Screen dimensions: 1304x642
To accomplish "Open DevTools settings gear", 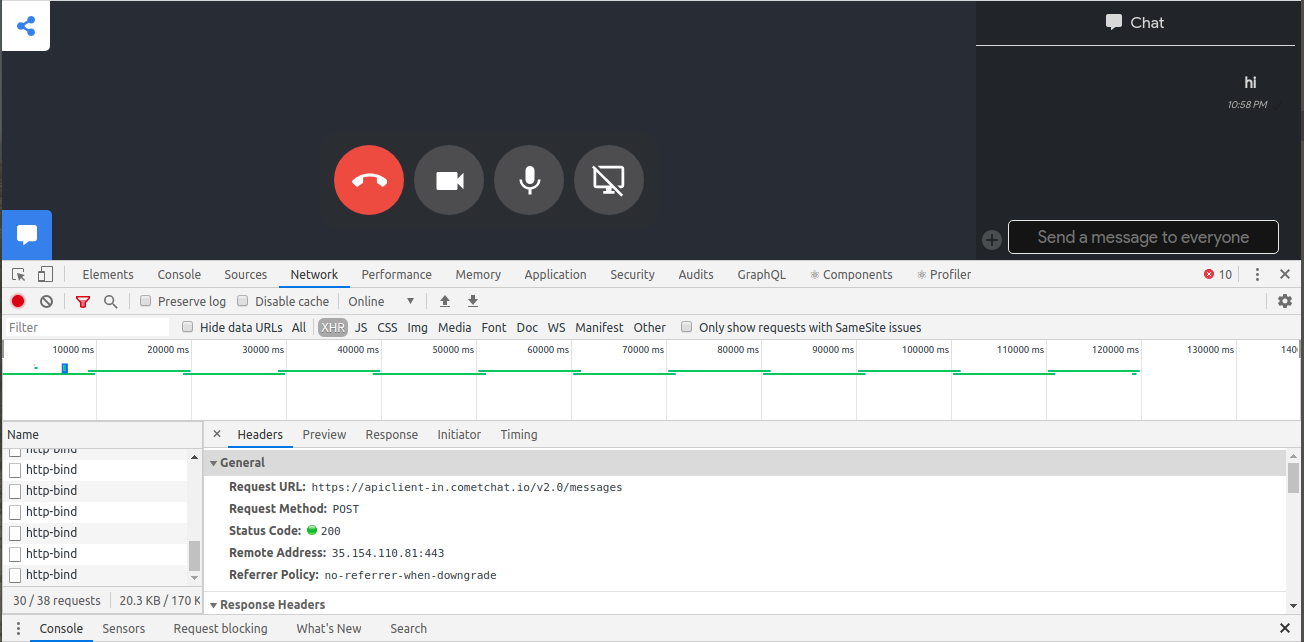I will 1285,301.
